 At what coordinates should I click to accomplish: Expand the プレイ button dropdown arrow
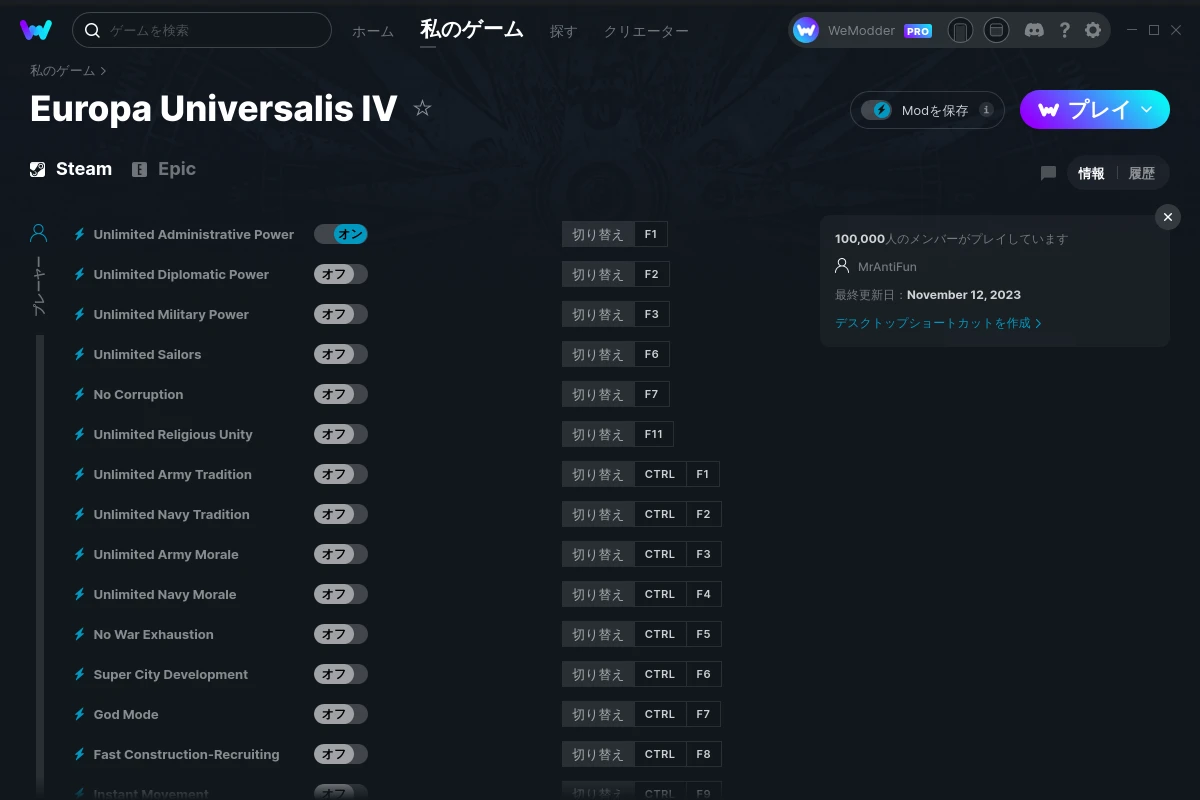coord(1147,109)
